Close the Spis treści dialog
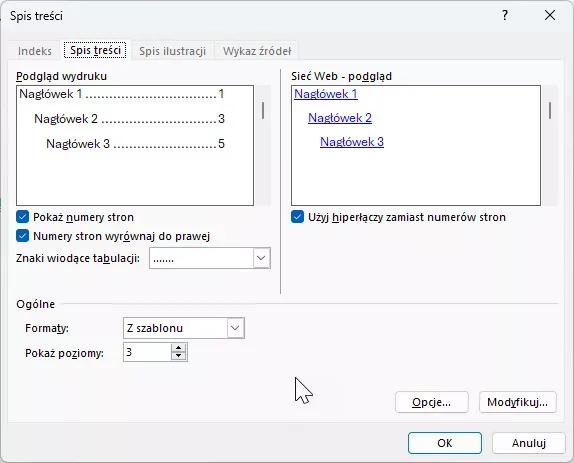The image size is (574, 463). tap(550, 15)
